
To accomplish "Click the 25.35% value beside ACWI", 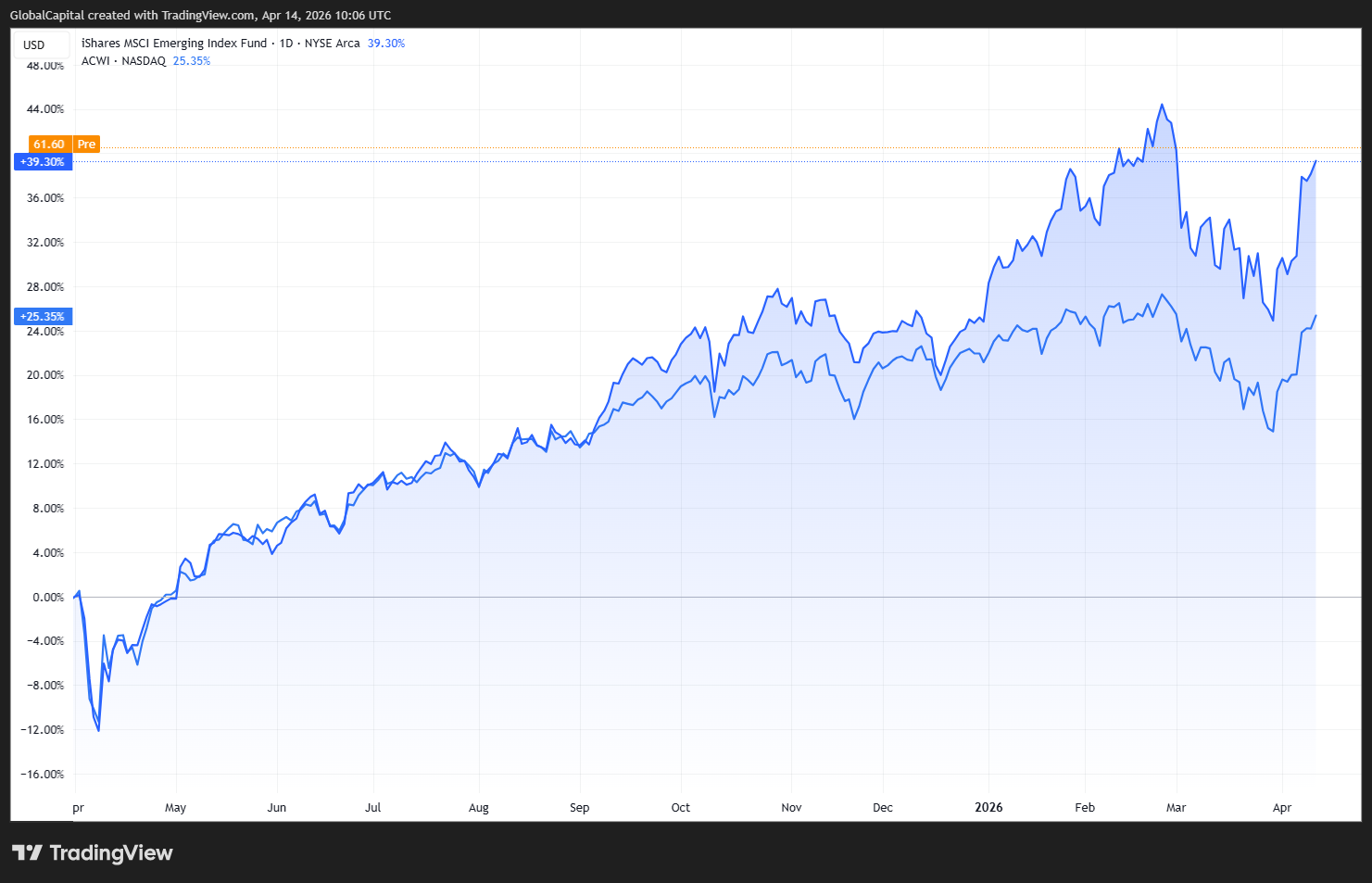I will (192, 61).
